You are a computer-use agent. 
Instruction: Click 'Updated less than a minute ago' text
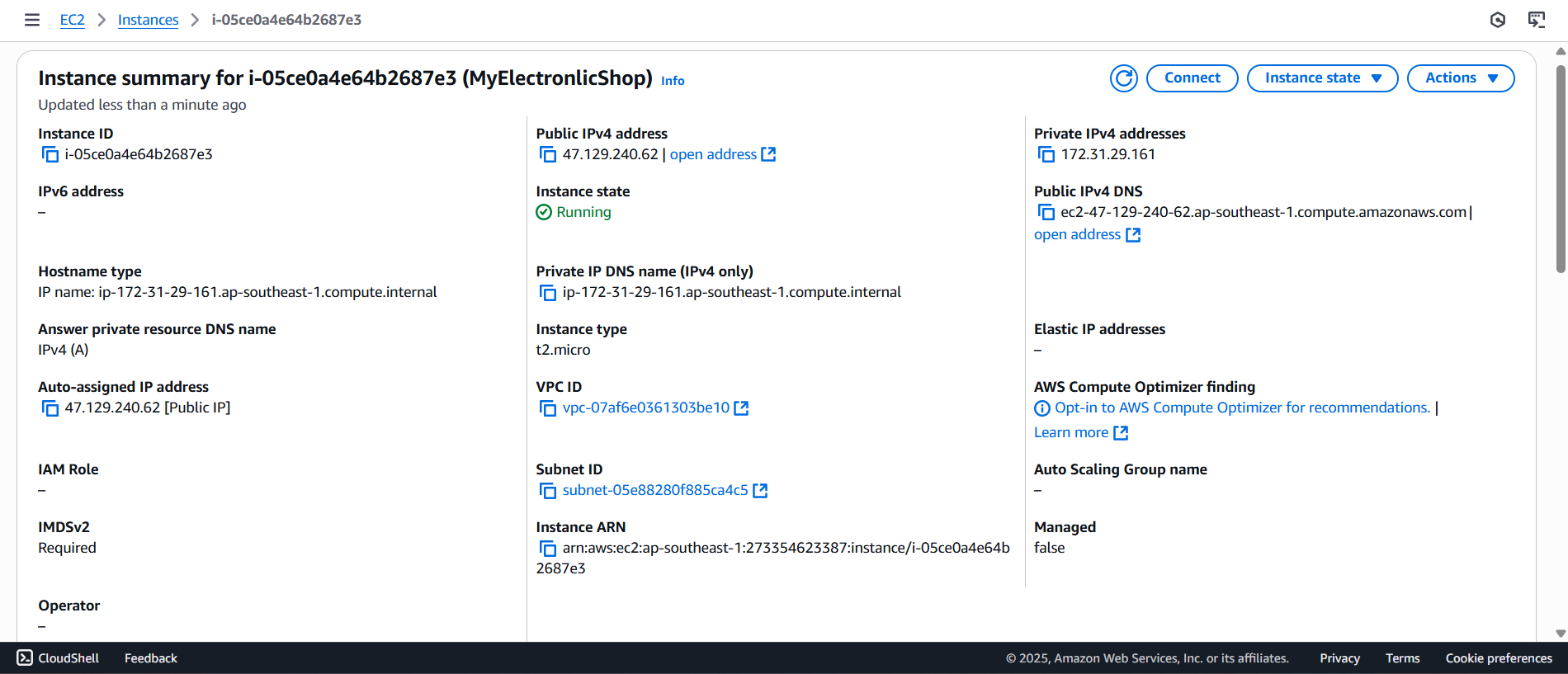[142, 105]
